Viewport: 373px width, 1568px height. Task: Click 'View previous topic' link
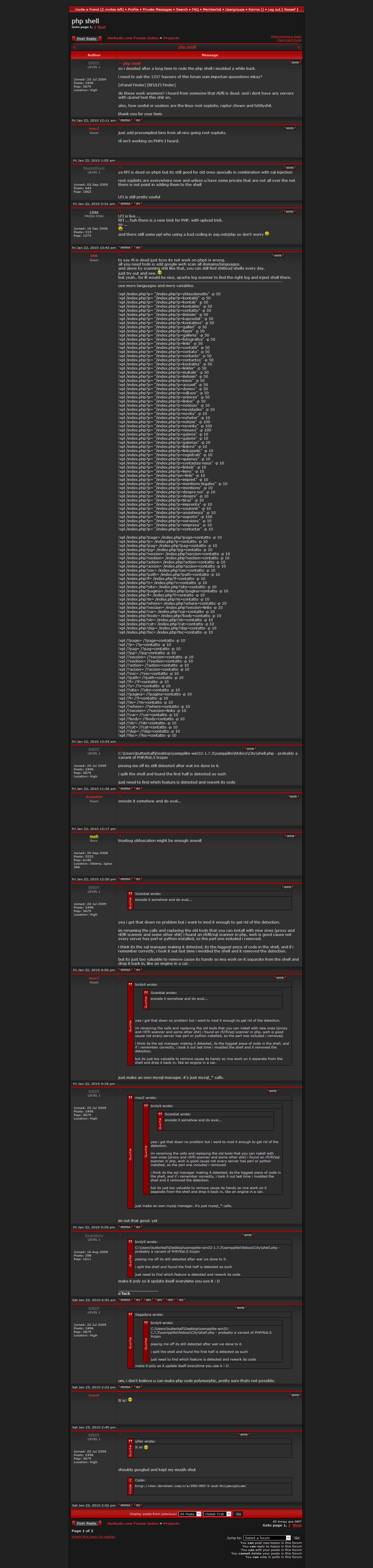coord(286,37)
